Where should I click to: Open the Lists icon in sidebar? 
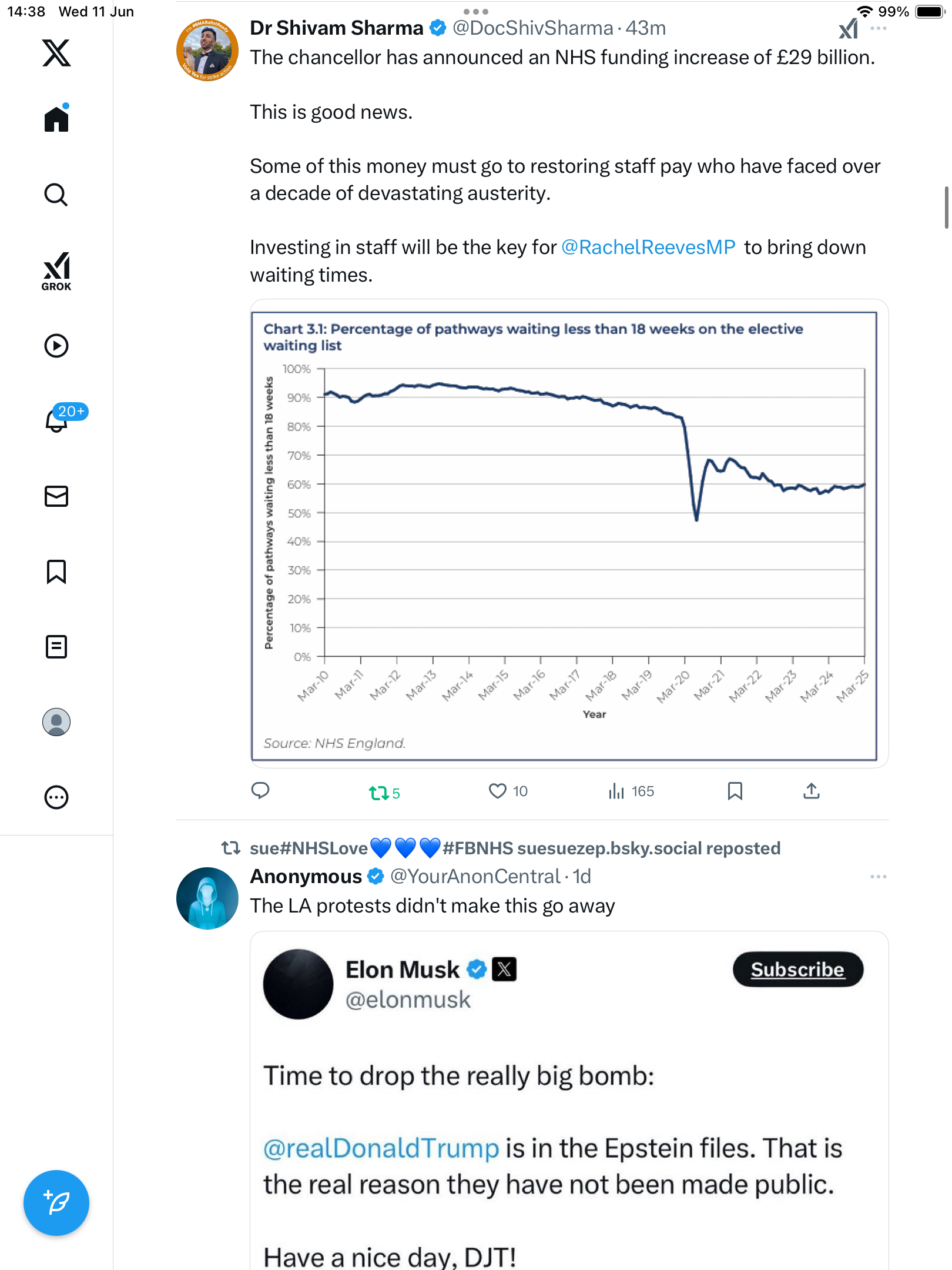(56, 647)
